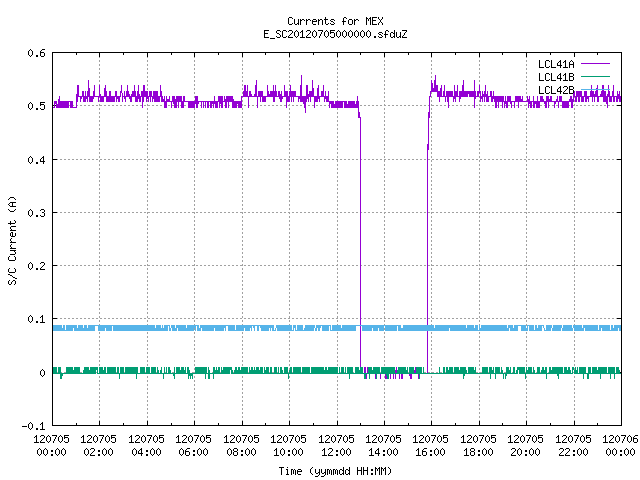Select the filename E_SC20120705000000.sfduZ subtitle
This screenshot has width=640, height=480.
[335, 34]
